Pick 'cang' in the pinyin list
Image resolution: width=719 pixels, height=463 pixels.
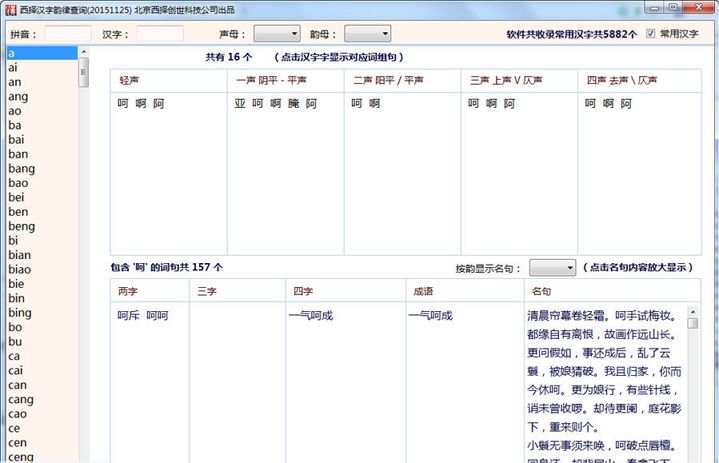[x=19, y=399]
